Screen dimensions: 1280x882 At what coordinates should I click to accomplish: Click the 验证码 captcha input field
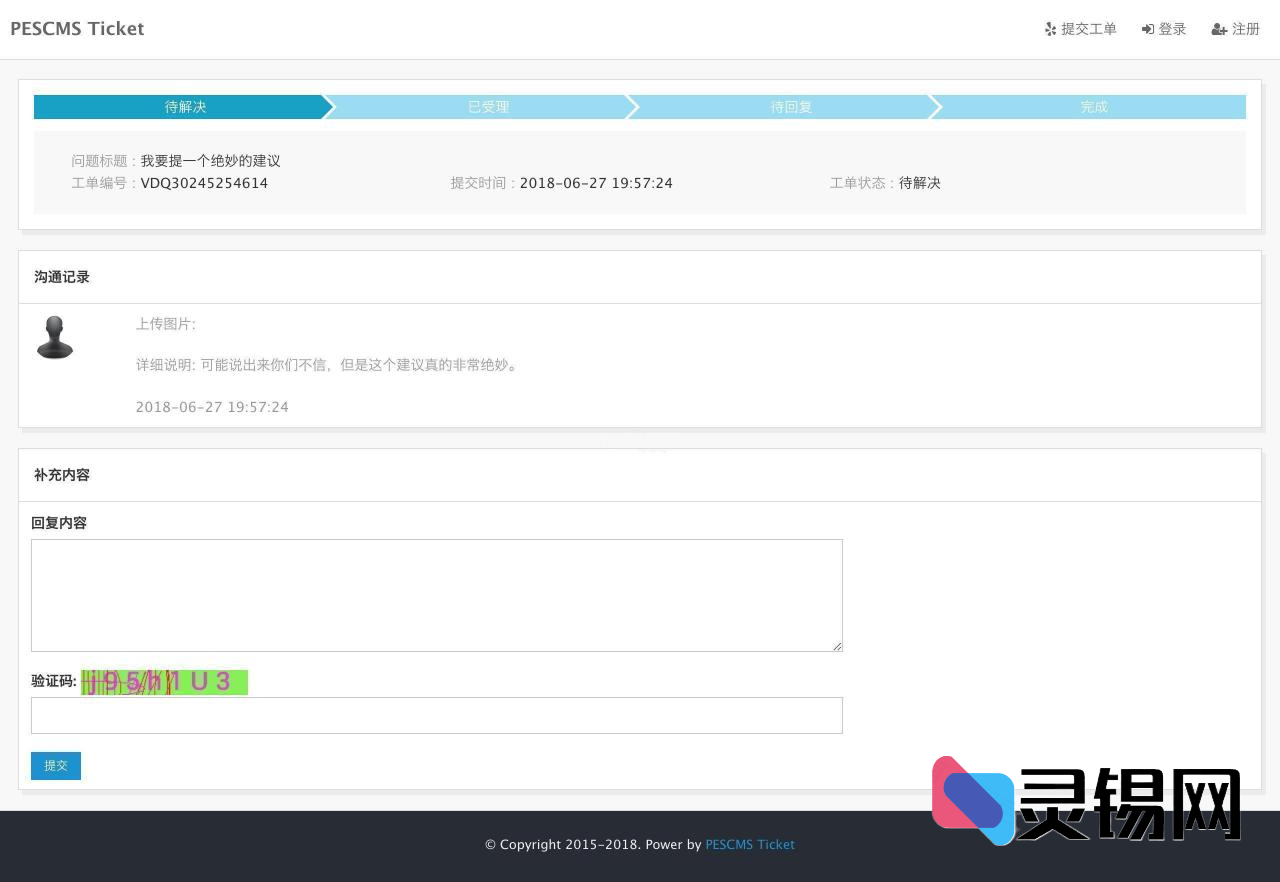(x=436, y=715)
